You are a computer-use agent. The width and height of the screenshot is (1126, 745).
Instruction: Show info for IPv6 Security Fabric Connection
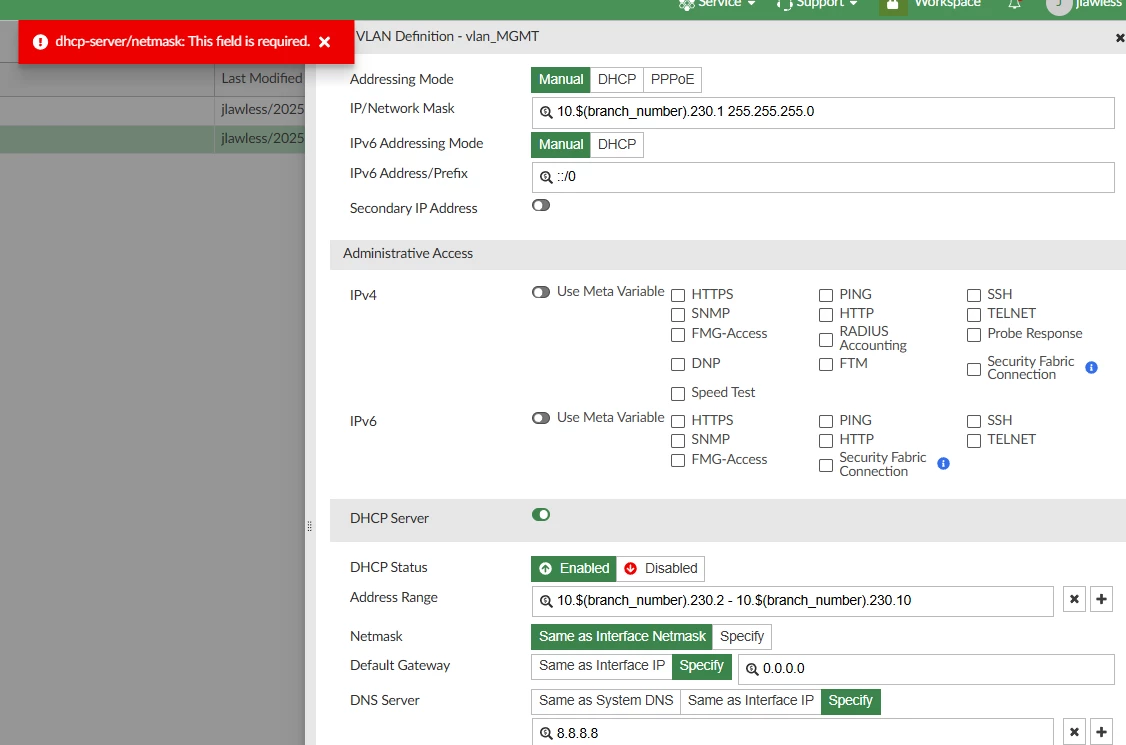point(944,464)
